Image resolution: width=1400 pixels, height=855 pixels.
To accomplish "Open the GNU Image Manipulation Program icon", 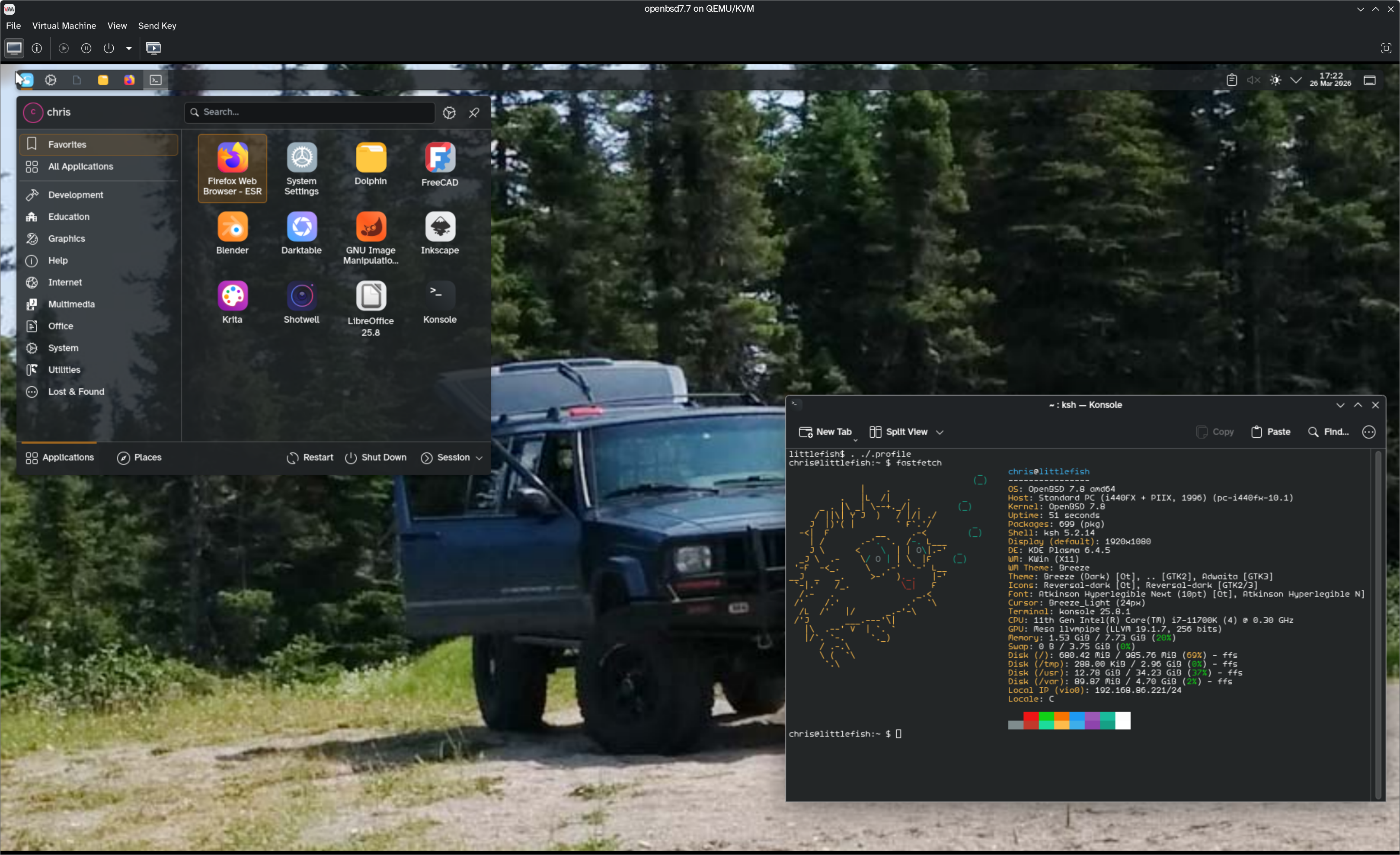I will (371, 227).
